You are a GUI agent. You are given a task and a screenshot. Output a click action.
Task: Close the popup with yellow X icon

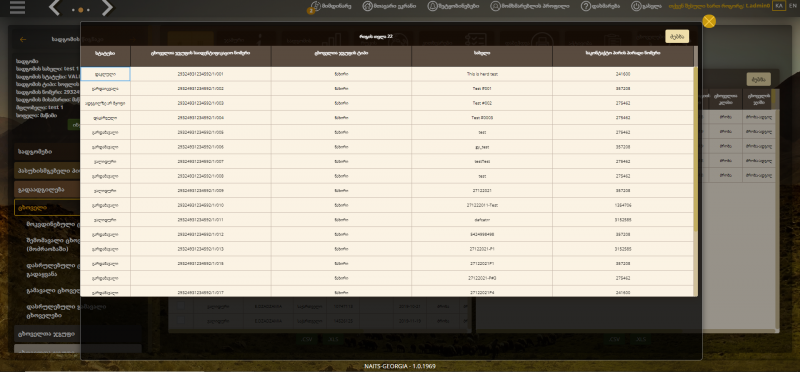click(x=709, y=21)
